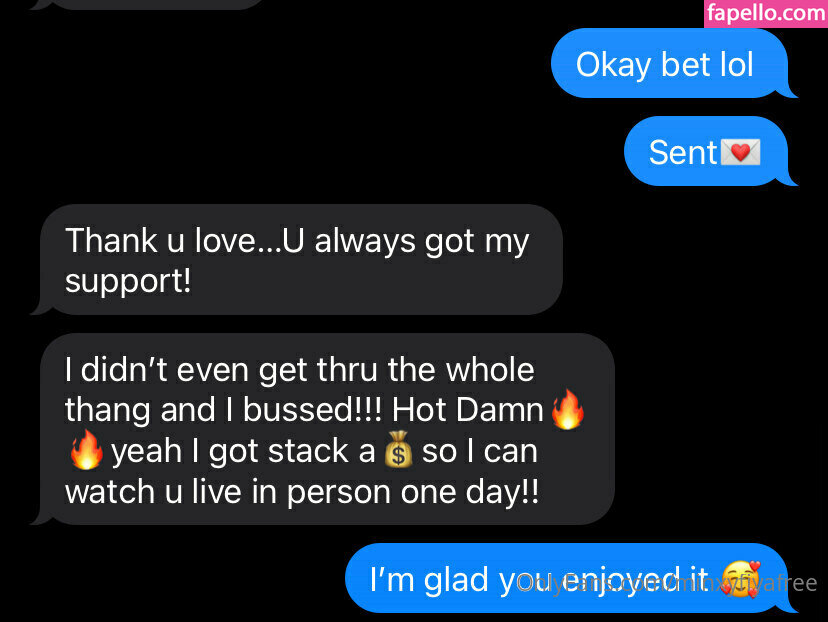Tap the fire emoji before yeah
828x622 pixels.
[87, 450]
